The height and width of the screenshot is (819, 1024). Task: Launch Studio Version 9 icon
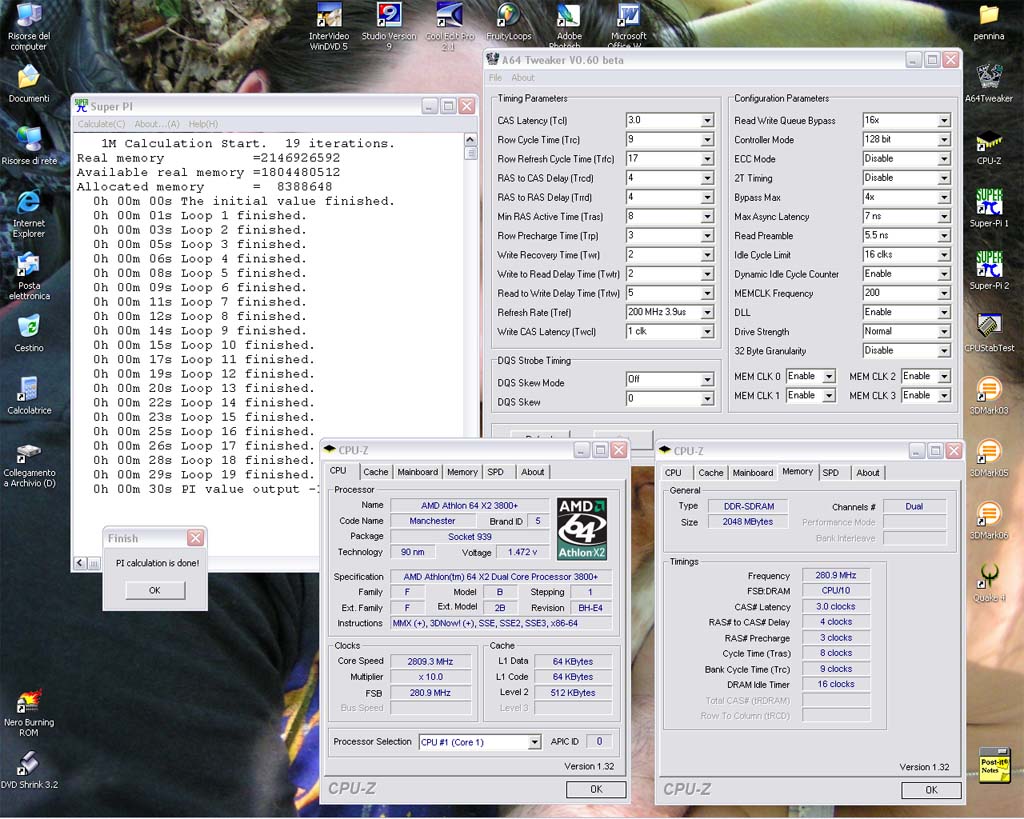(389, 26)
